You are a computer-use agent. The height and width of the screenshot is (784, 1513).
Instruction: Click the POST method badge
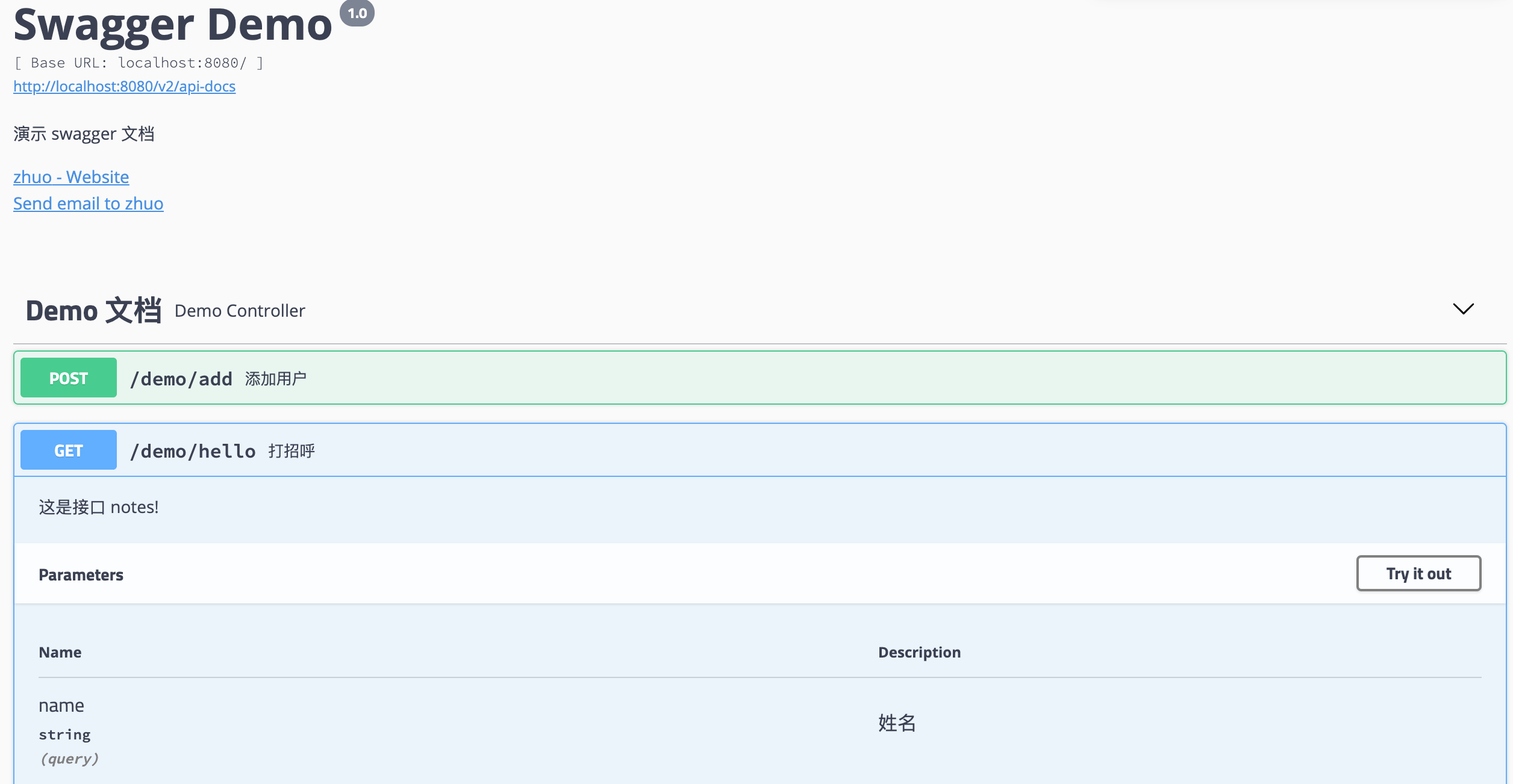coord(69,378)
